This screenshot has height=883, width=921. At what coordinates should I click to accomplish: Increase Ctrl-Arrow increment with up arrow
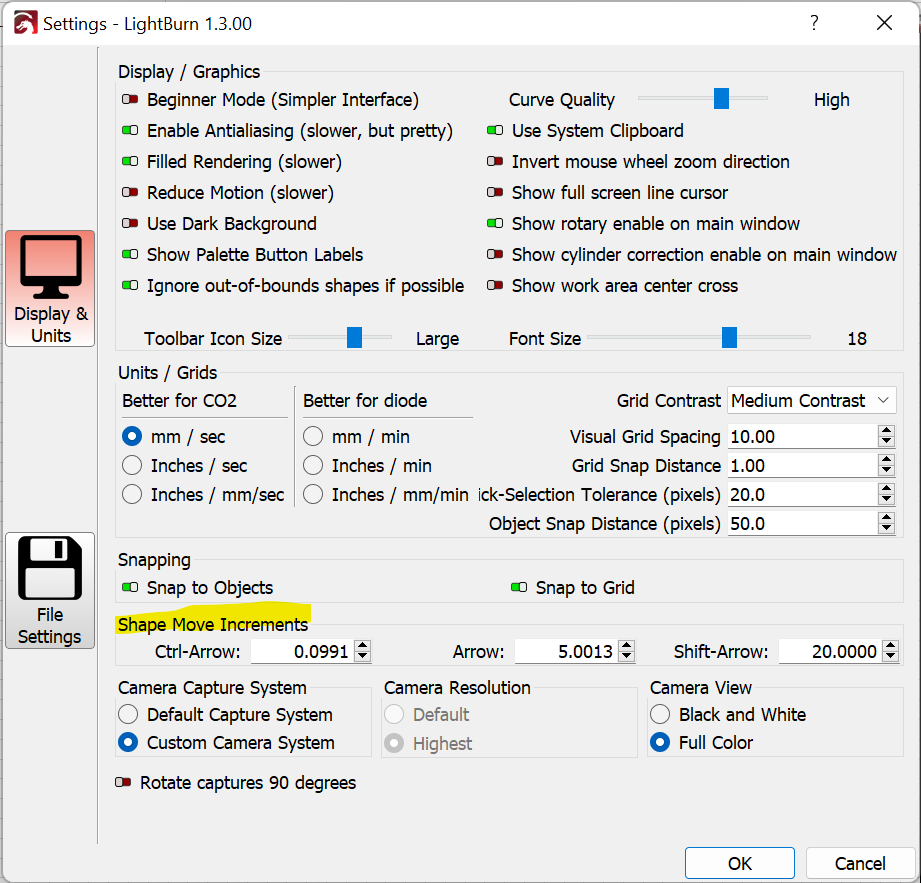pos(363,646)
